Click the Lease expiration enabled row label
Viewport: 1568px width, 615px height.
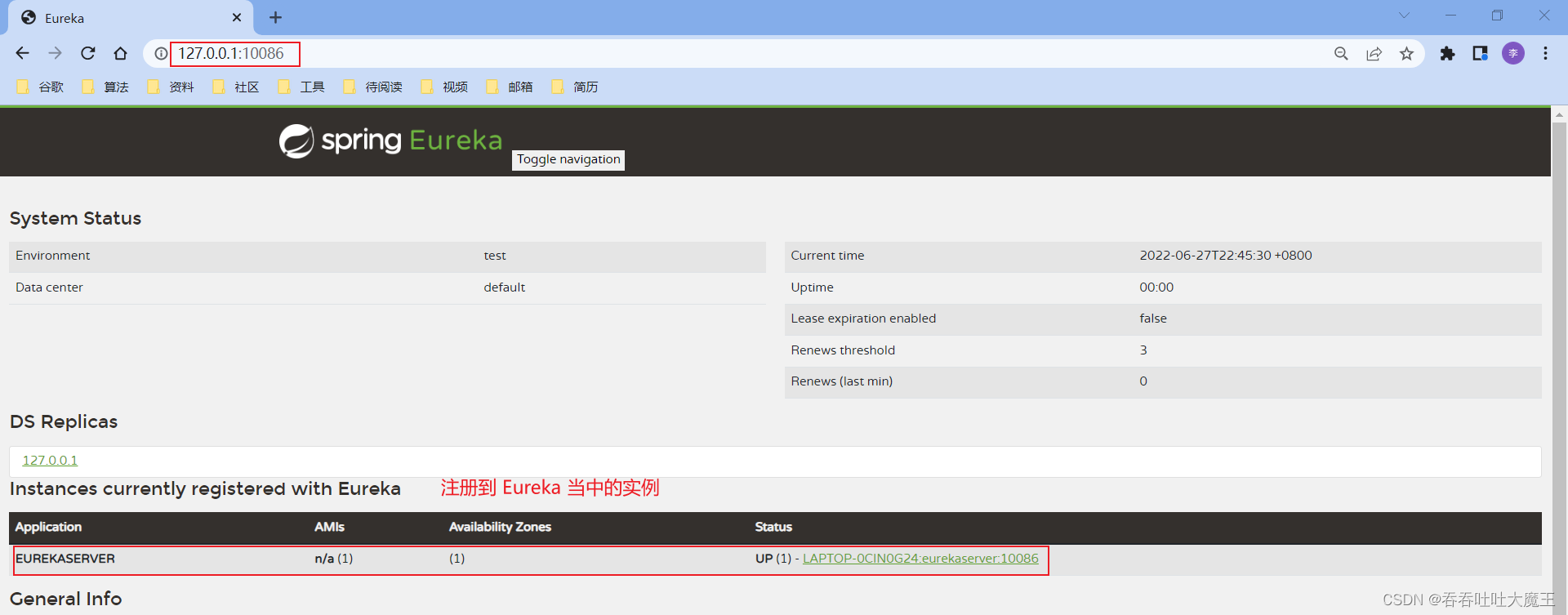pos(863,319)
